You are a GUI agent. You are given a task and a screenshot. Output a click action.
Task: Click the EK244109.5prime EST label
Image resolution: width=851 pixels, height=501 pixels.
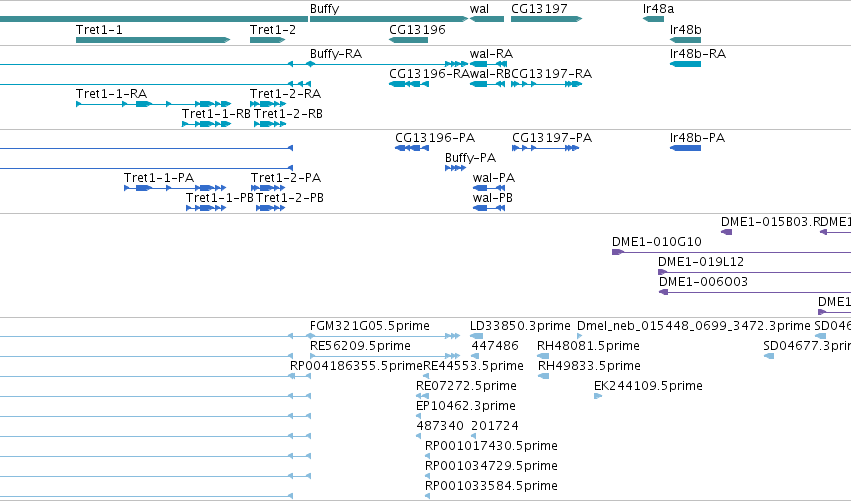[649, 386]
